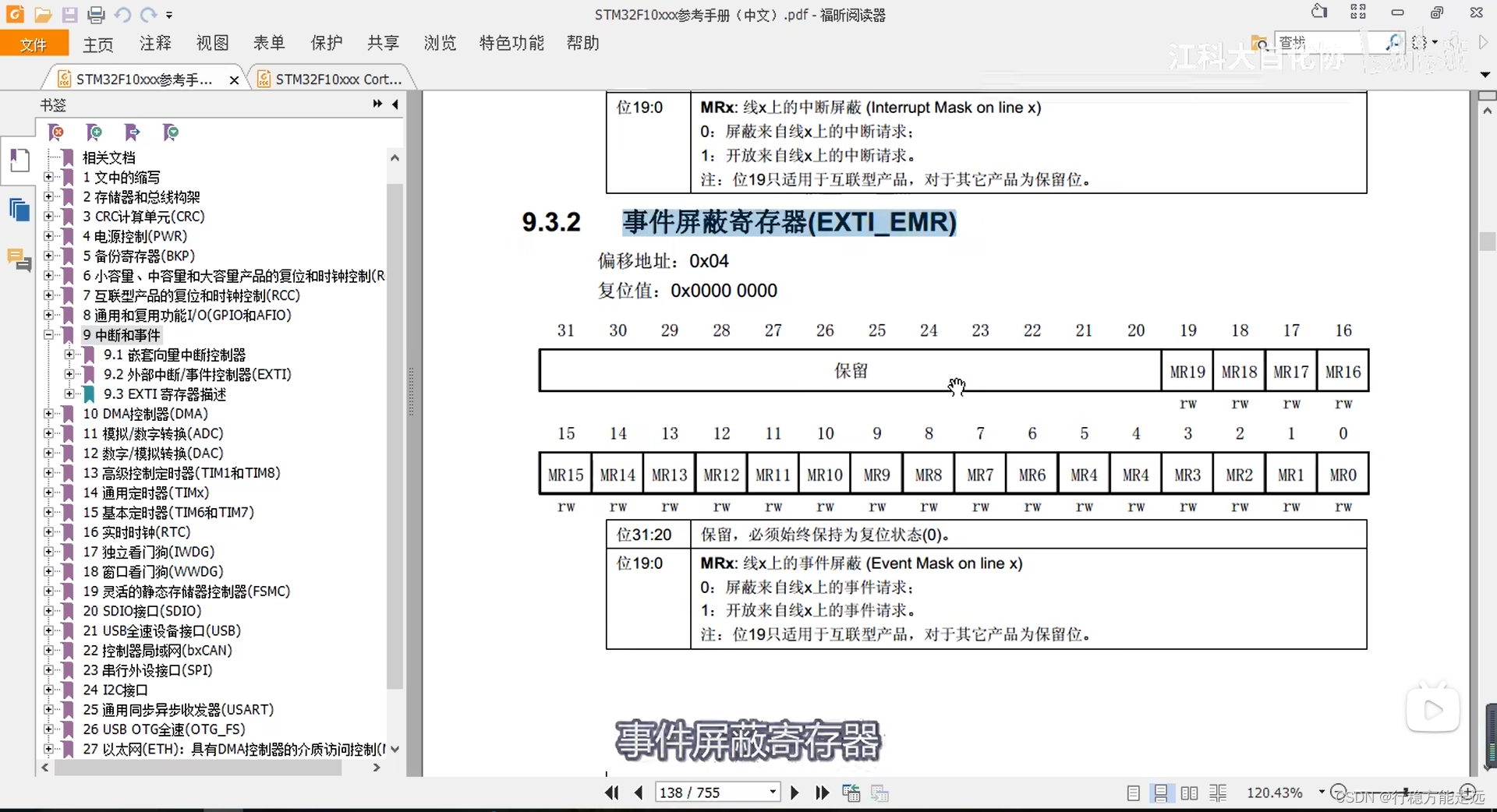Select single page view mode

(1134, 793)
